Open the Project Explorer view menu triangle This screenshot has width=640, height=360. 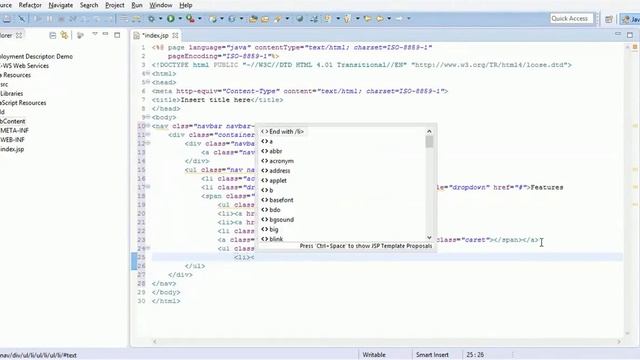[x=95, y=34]
